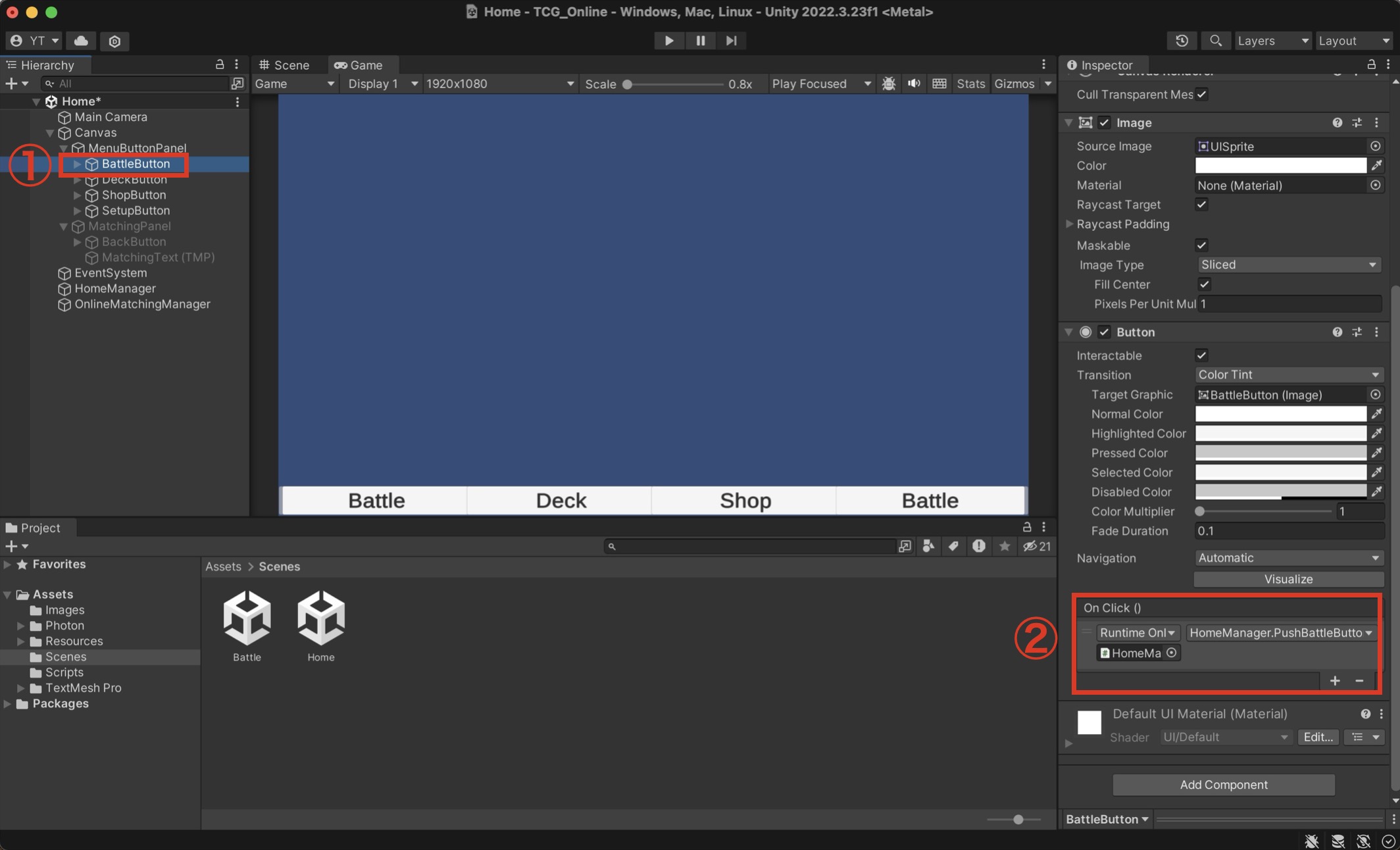This screenshot has width=1400, height=850.
Task: Switch to the Scene tab
Action: coord(285,64)
